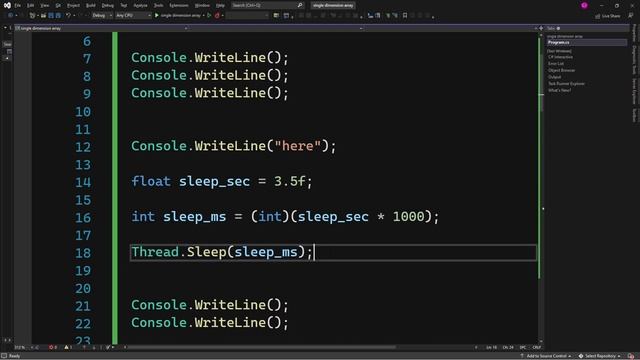Click the Visual Studio logo icon
The width and height of the screenshot is (640, 360).
(7, 5)
